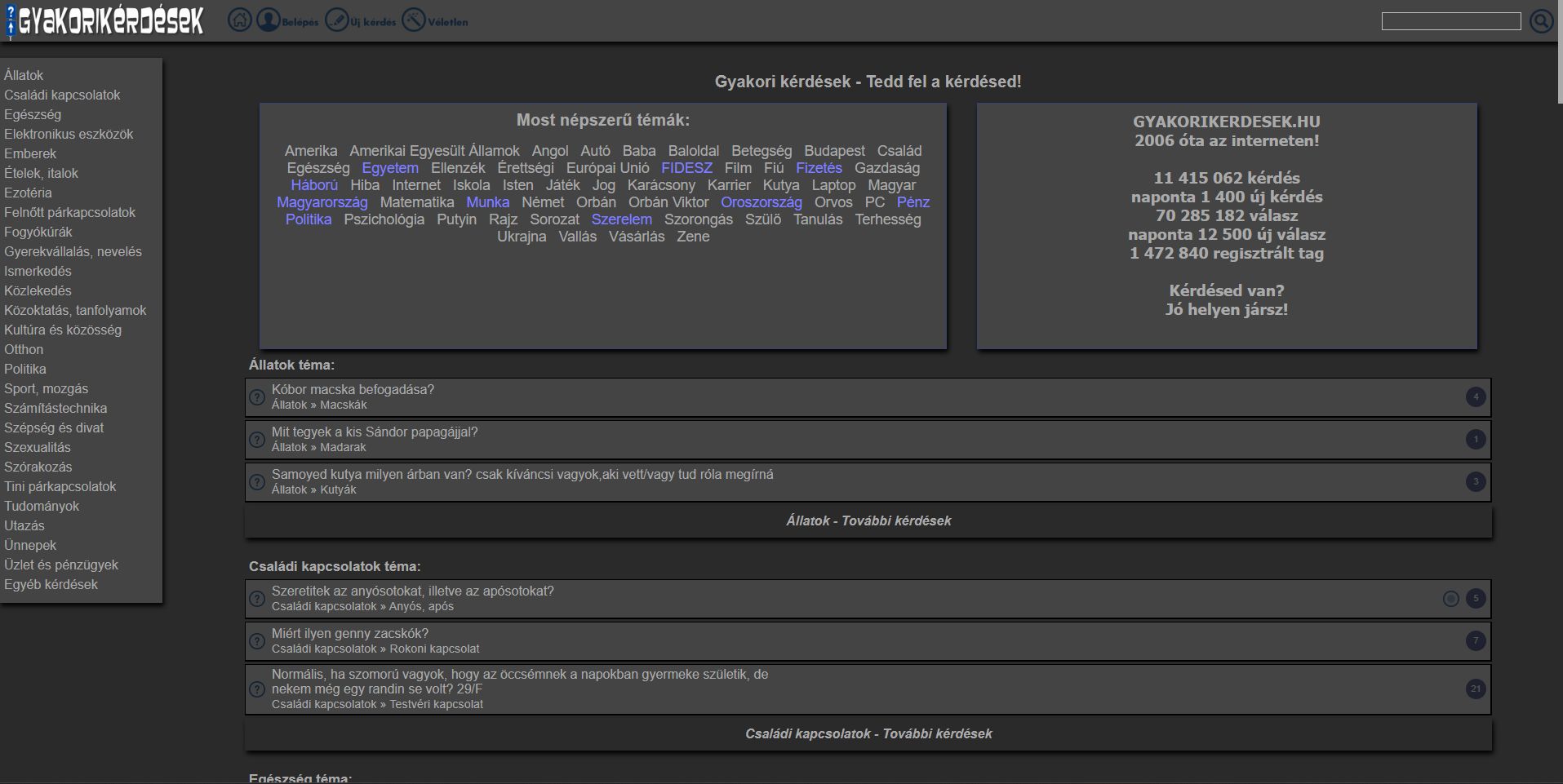Click question icon beside öccsémnek gyermeke question
Screen dimensions: 1563x784
tap(257, 689)
